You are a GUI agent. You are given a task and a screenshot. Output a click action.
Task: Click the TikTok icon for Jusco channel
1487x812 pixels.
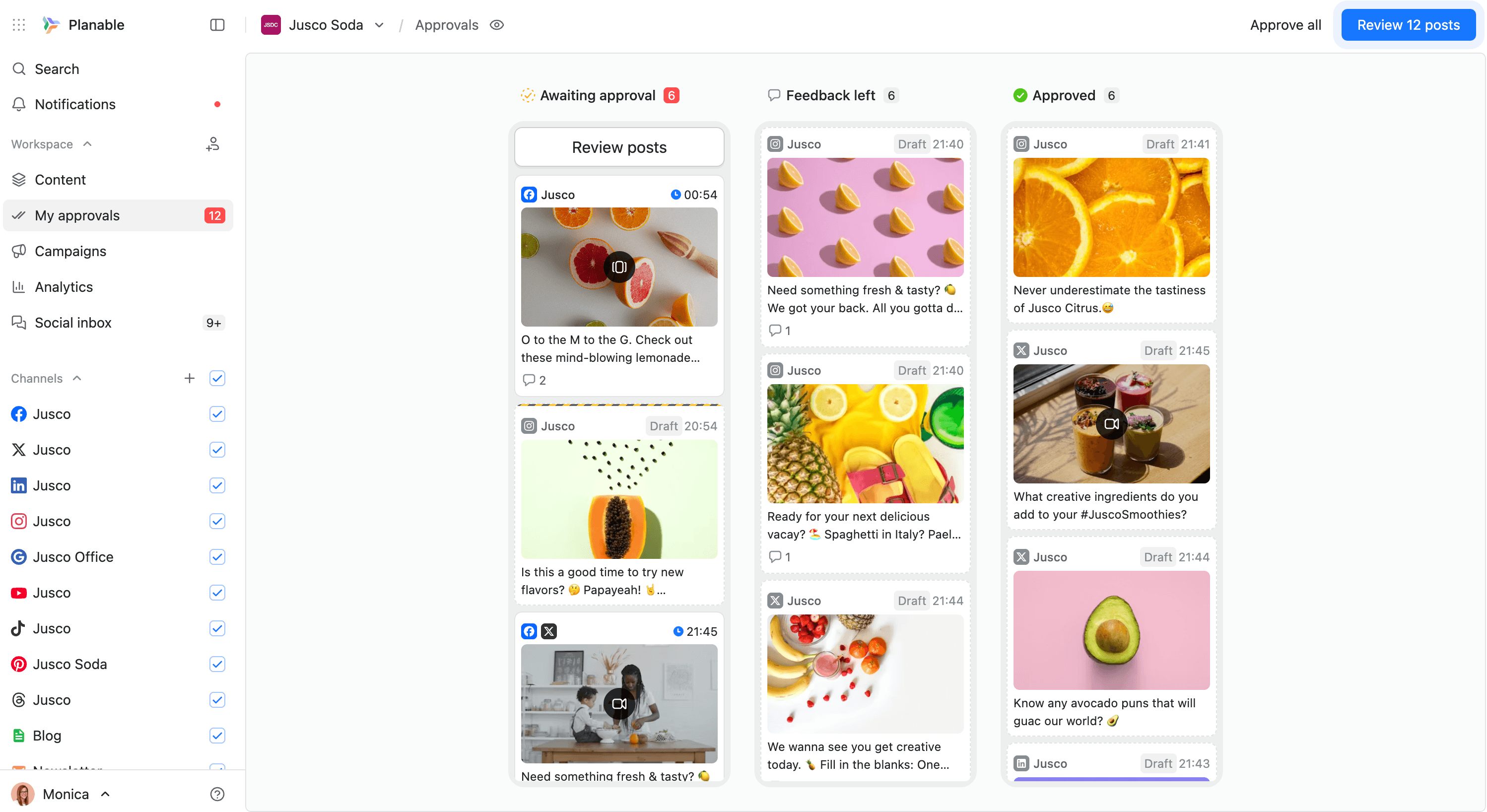click(19, 629)
